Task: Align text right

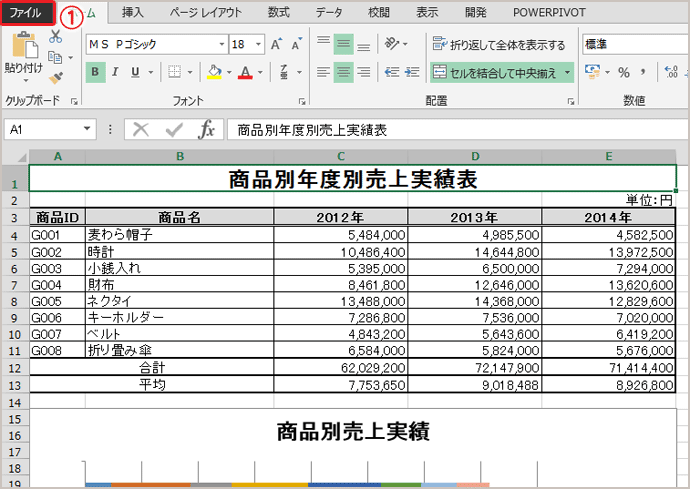Action: 363,72
